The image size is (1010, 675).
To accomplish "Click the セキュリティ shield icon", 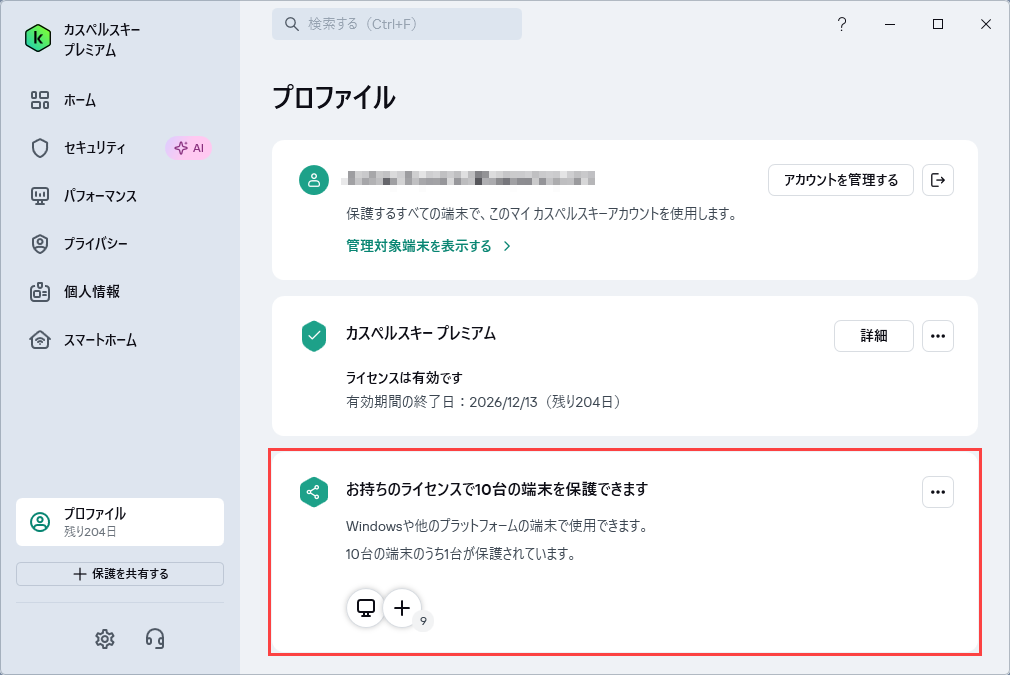I will tap(40, 148).
